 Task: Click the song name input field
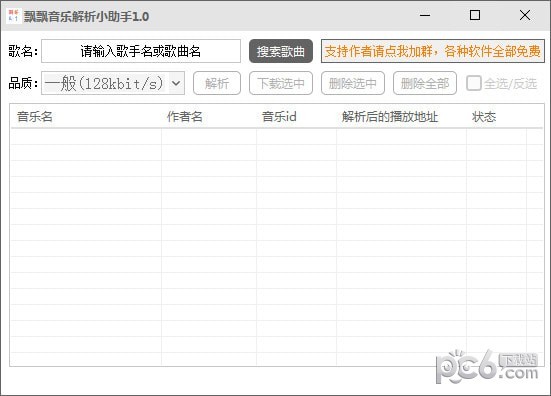(141, 51)
